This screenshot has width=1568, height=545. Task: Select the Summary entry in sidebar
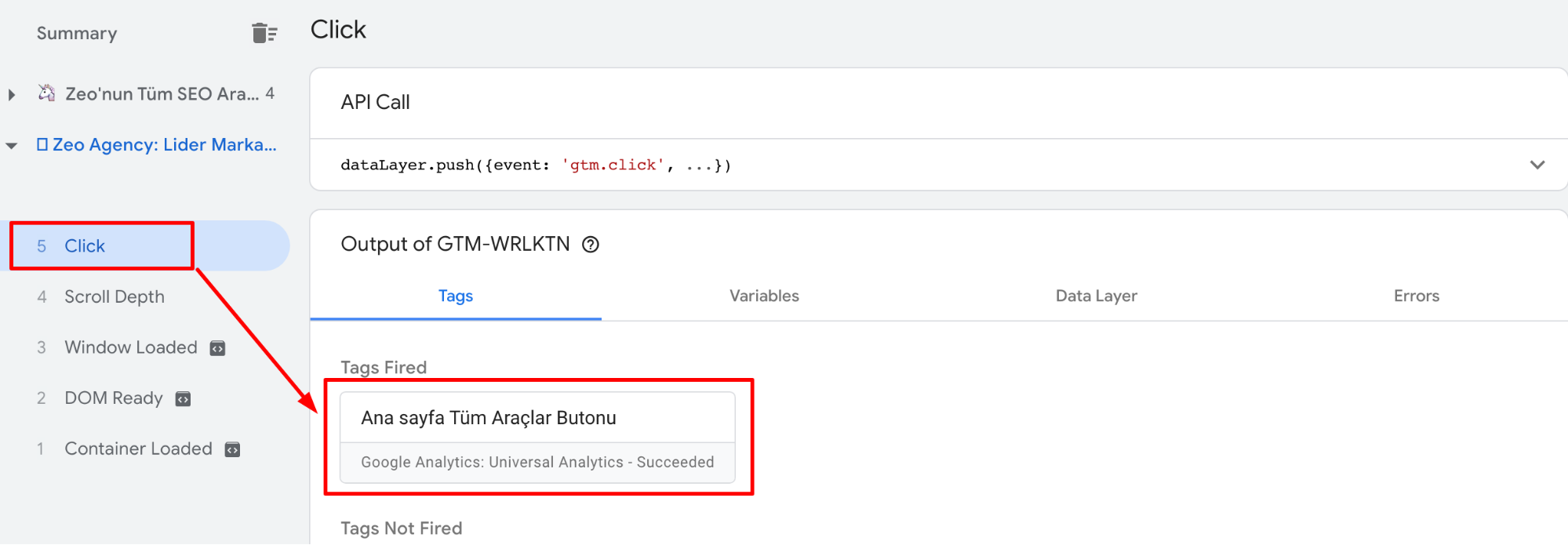pos(77,33)
